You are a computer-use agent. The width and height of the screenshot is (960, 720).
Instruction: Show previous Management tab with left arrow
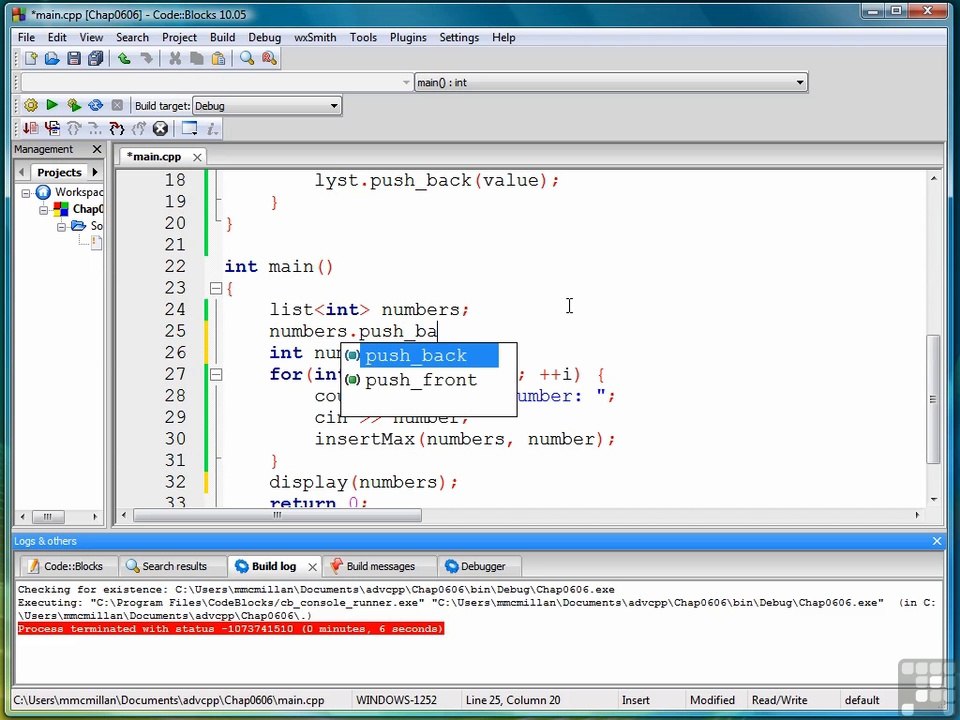click(x=22, y=172)
